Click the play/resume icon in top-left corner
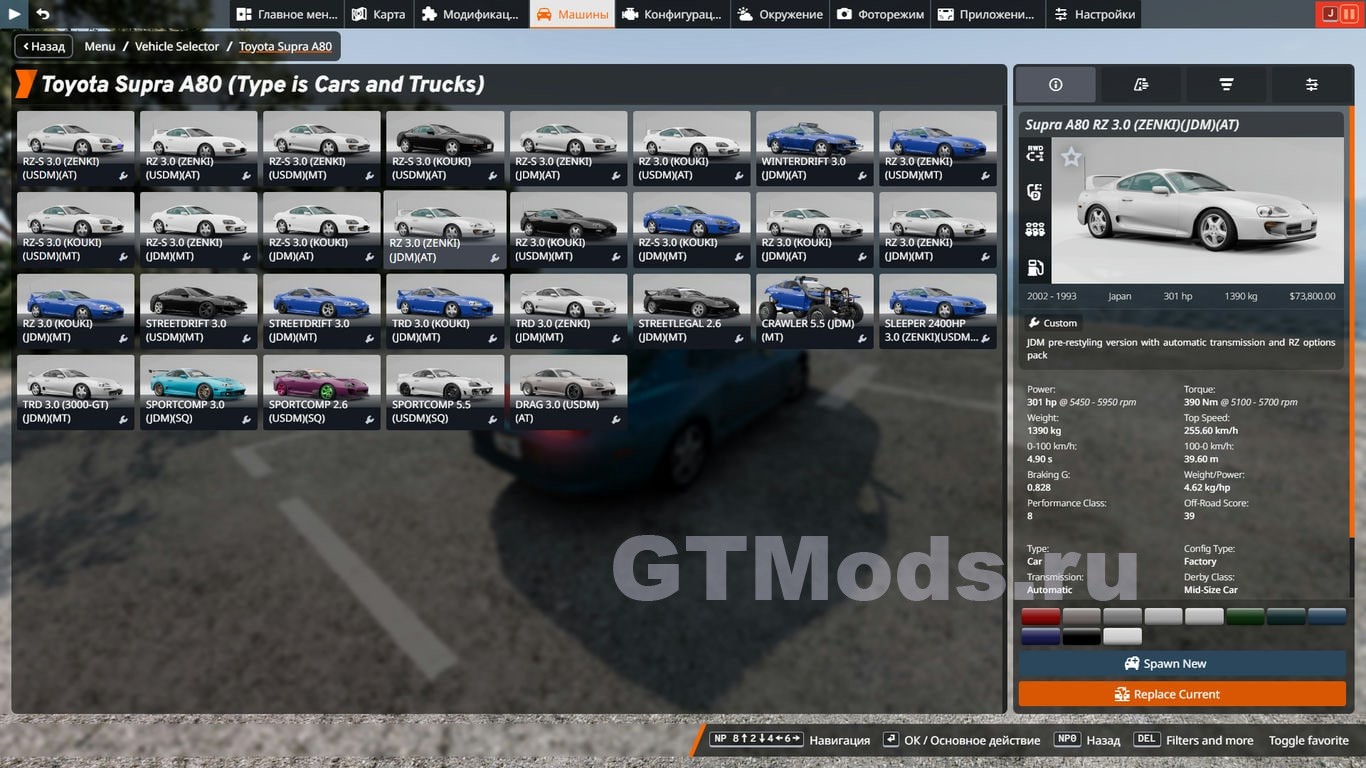Viewport: 1366px width, 768px height. [15, 14]
